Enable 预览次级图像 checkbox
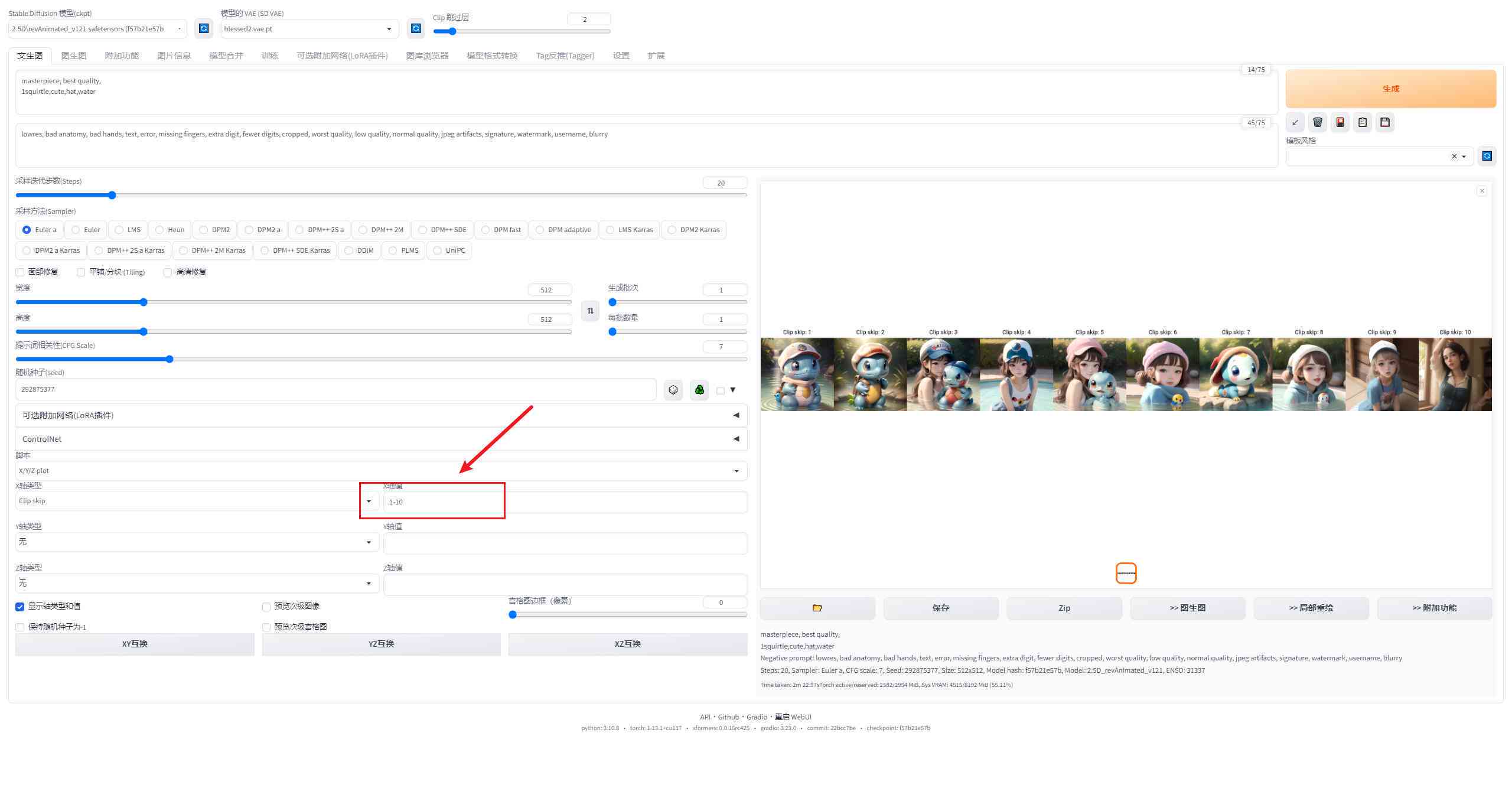The width and height of the screenshot is (1512, 785). 266,607
